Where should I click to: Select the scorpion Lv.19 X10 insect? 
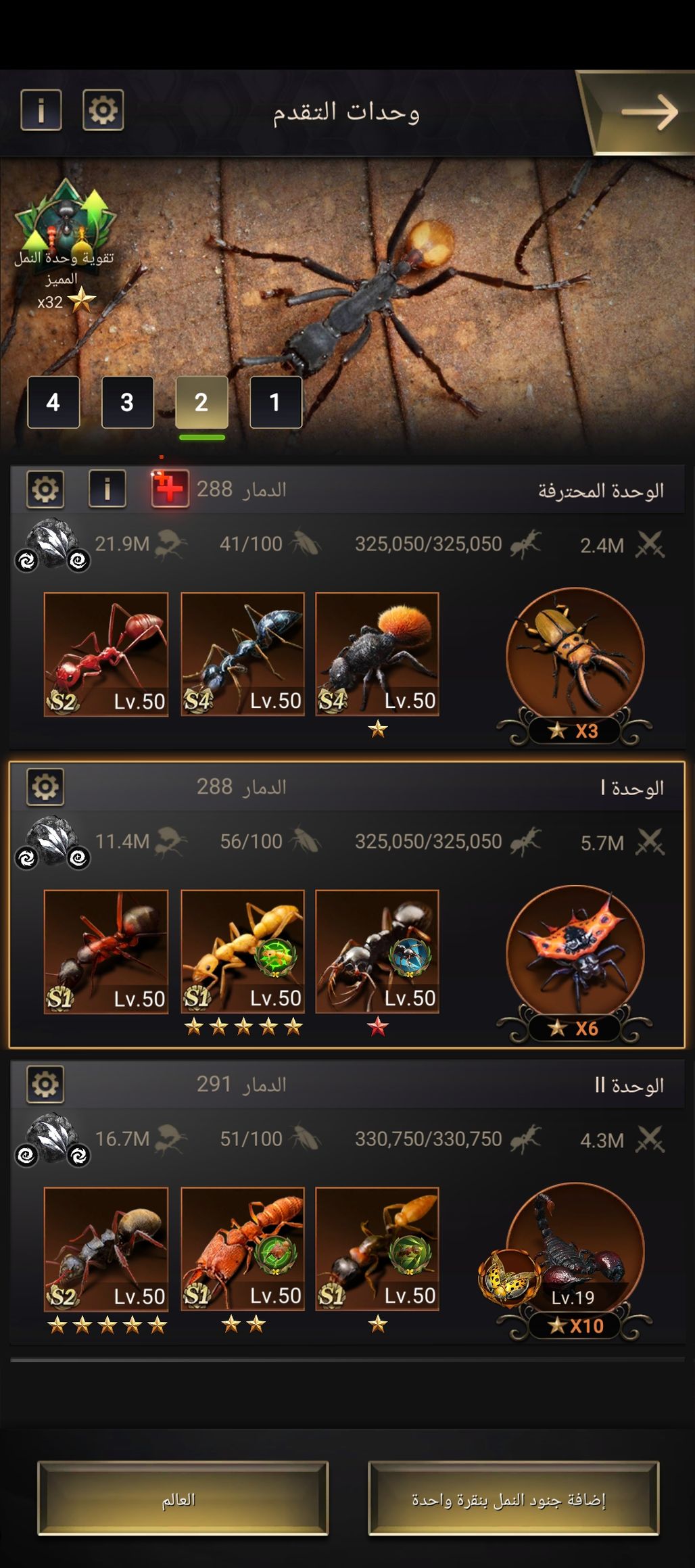tap(575, 1261)
